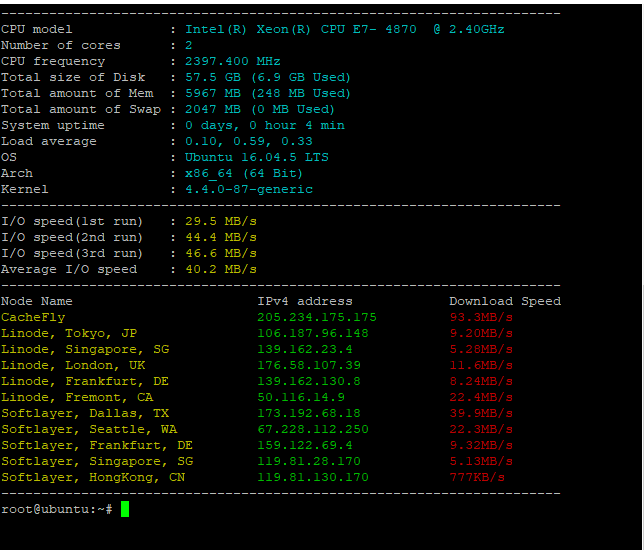The height and width of the screenshot is (550, 644).
Task: Click the CPU model value Intel Xeon E7-4870
Action: pyautogui.click(x=345, y=29)
